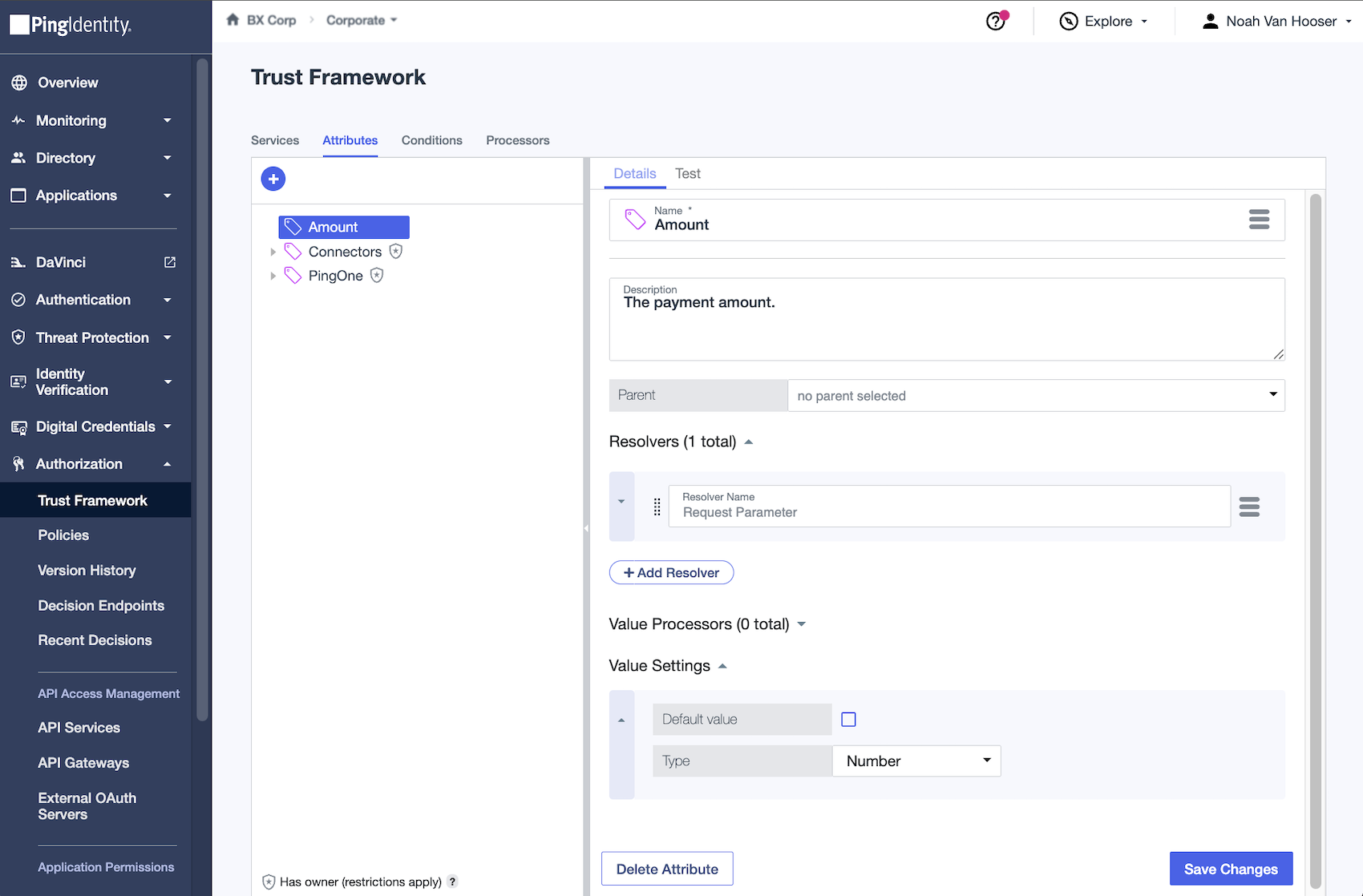This screenshot has width=1363, height=896.
Task: Click the tag icon in the Name field
Action: [635, 220]
